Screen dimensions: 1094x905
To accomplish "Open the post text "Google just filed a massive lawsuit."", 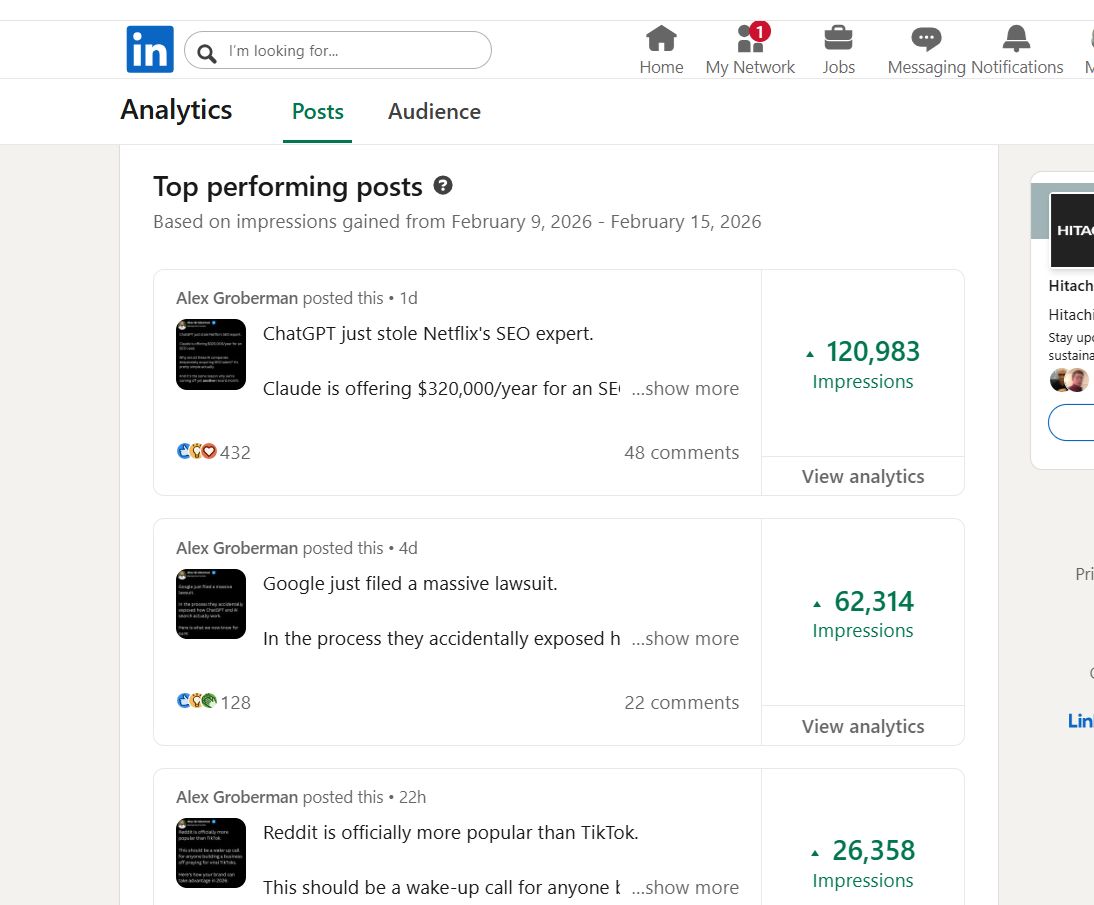I will (410, 583).
